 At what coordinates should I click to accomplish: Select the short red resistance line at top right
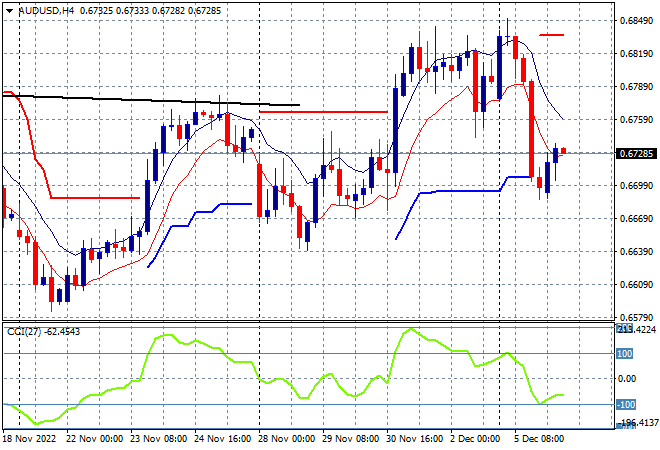click(x=551, y=35)
